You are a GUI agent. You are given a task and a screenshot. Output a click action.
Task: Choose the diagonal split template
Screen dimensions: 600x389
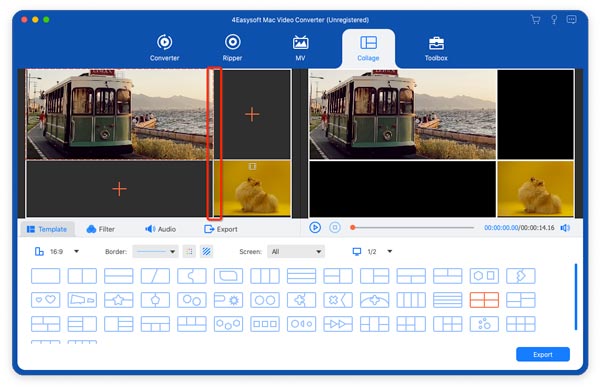click(155, 275)
